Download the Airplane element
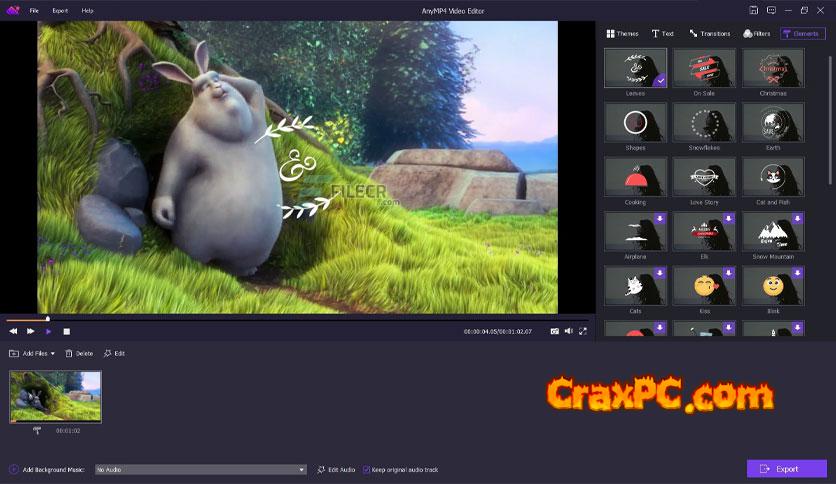Screen dimensions: 836x484 660,219
